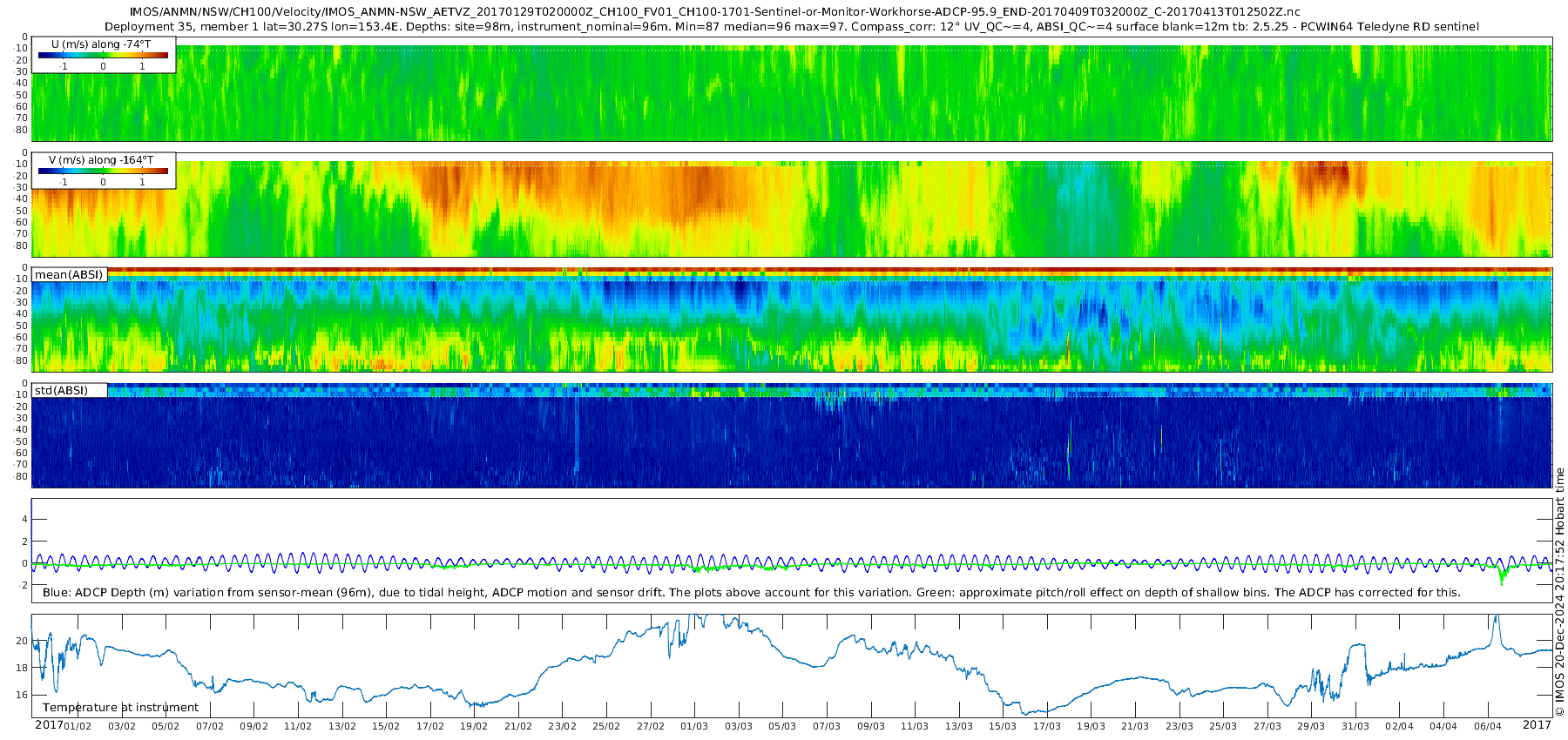Select the mean(ABSI) panel label

pyautogui.click(x=69, y=275)
